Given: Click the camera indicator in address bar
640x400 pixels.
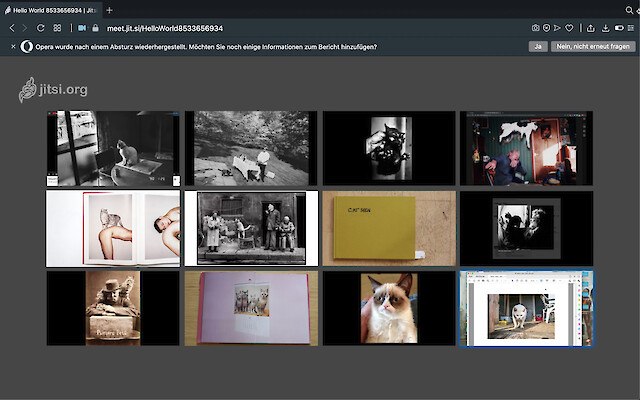Looking at the screenshot, I should point(82,28).
